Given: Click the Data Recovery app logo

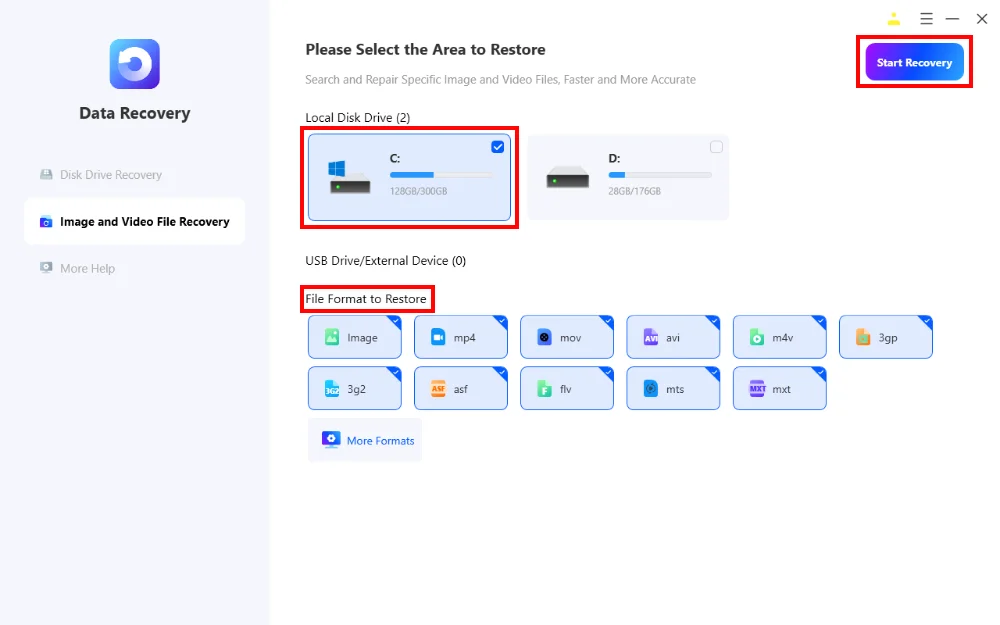Looking at the screenshot, I should (134, 64).
